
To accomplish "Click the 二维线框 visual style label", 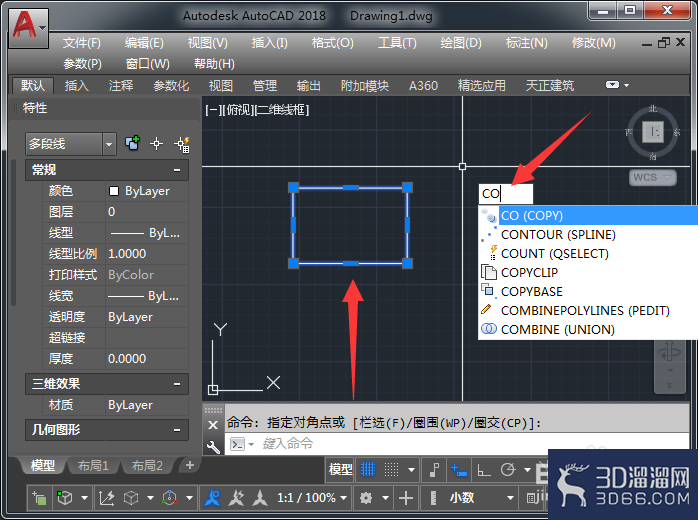I will coord(282,110).
